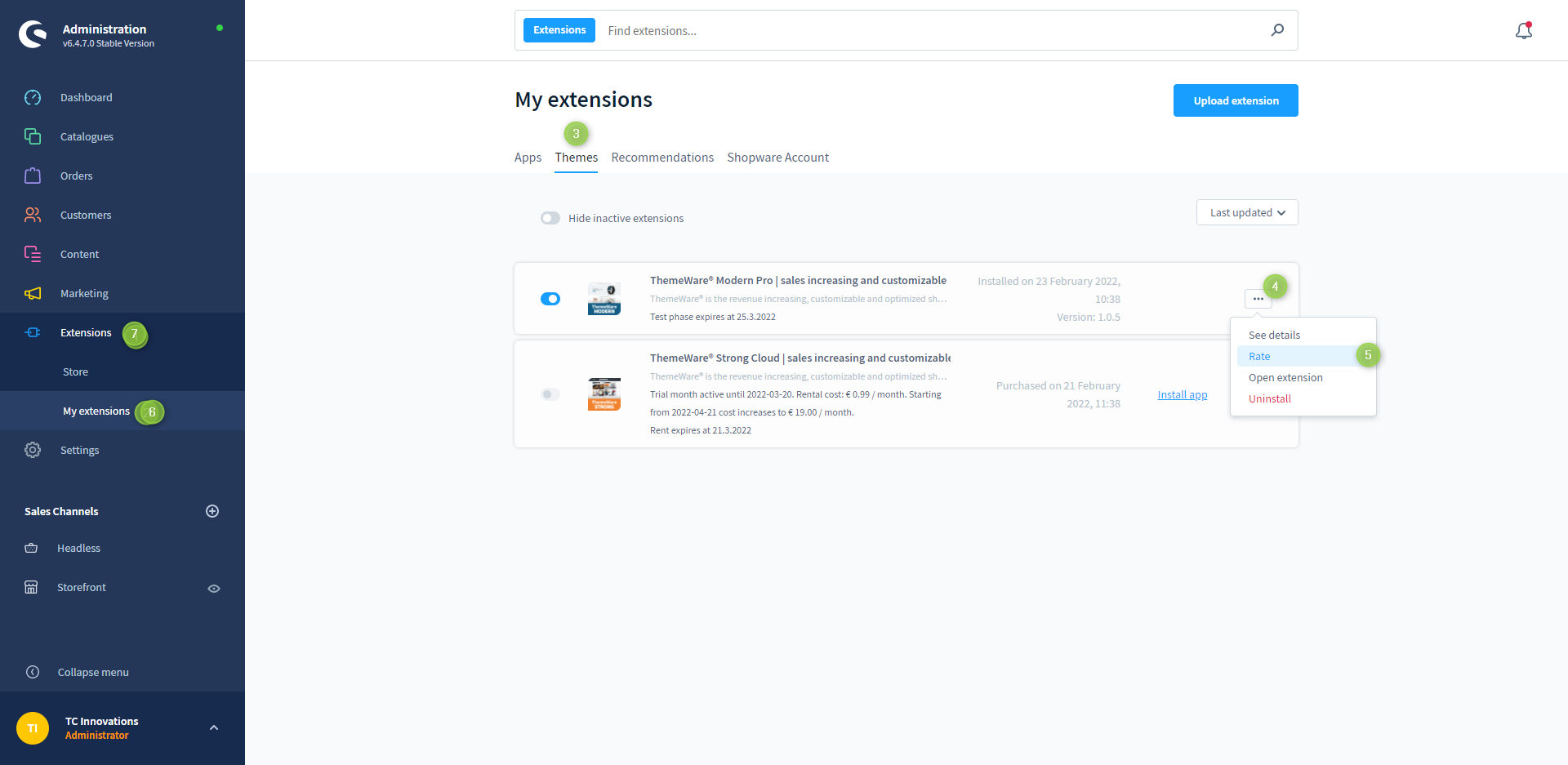Choose See details from the context menu
Viewport: 1568px width, 765px height.
point(1303,335)
